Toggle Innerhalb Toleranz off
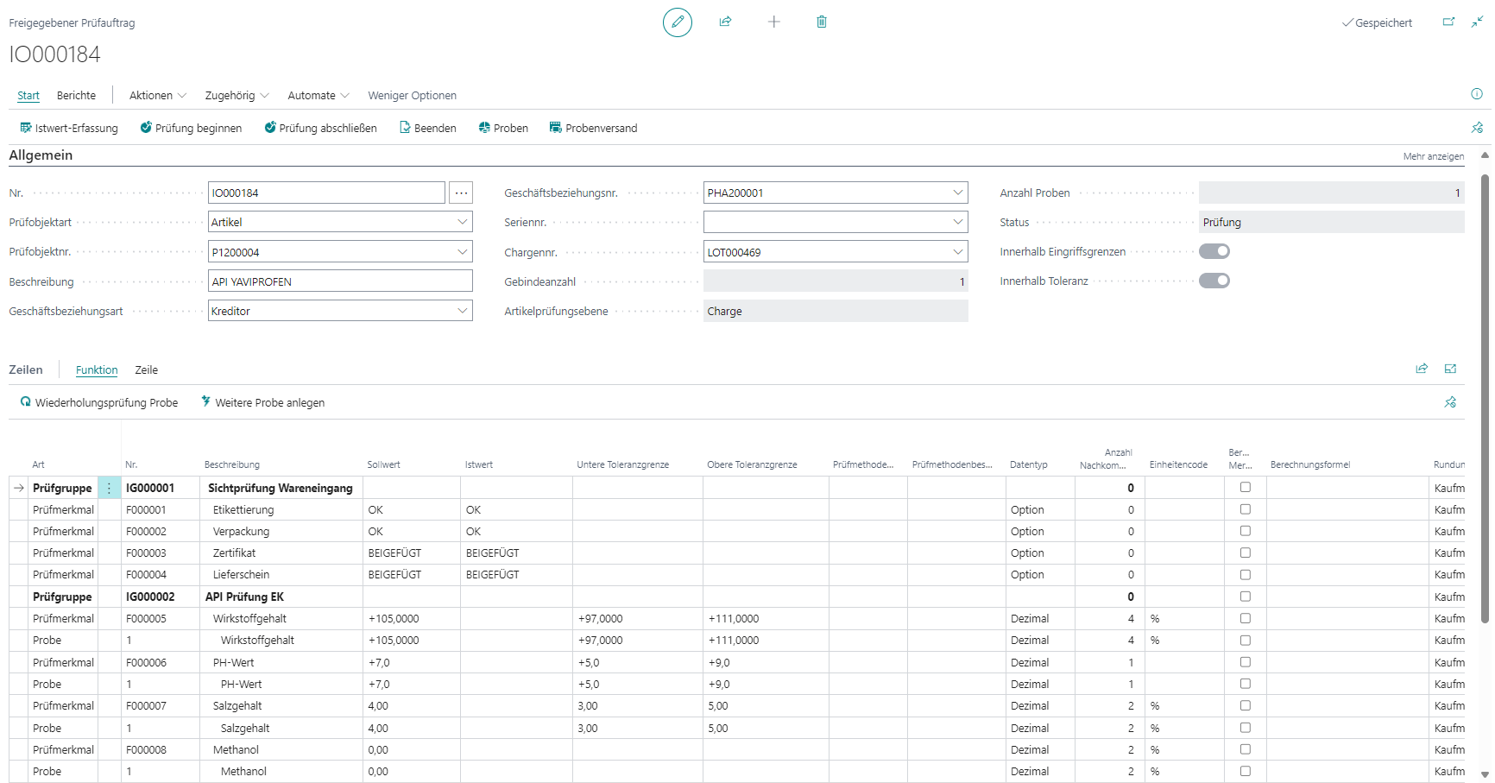This screenshot has width=1495, height=783. pyautogui.click(x=1214, y=280)
